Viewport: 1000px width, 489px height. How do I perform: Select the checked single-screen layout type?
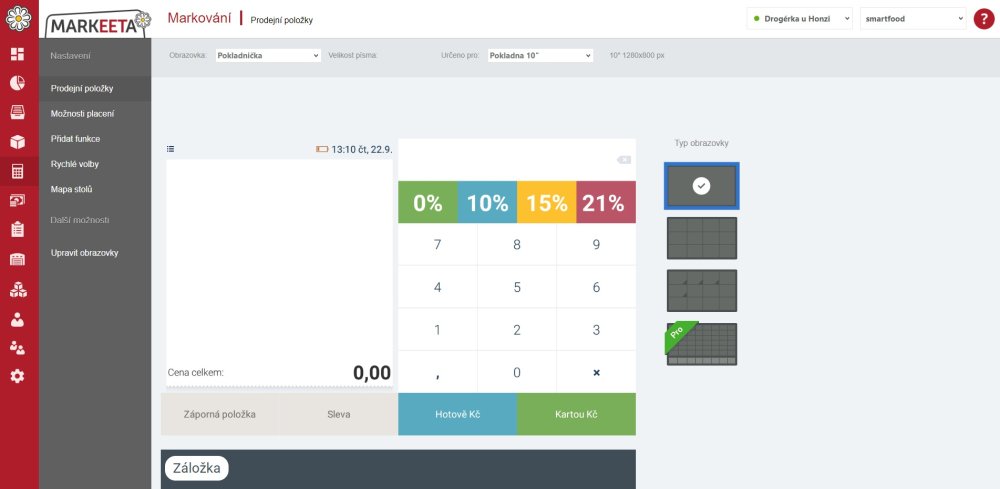click(702, 186)
